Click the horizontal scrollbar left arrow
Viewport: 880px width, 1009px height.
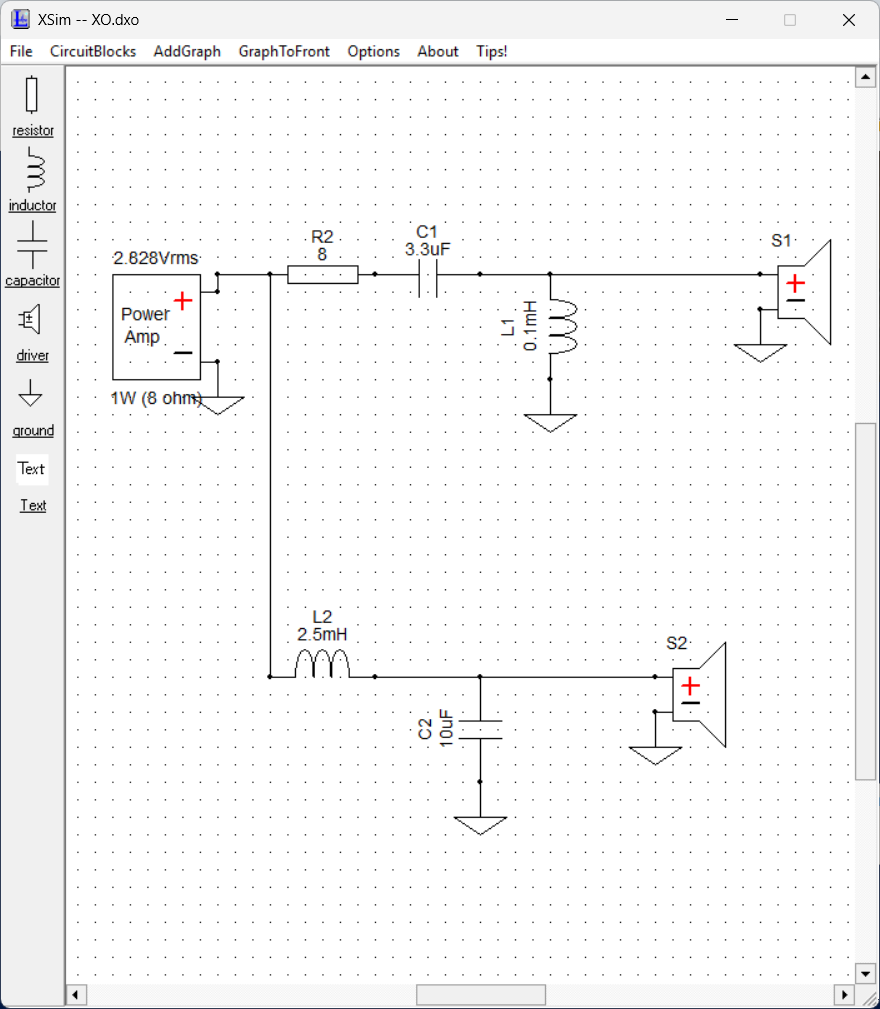point(76,995)
